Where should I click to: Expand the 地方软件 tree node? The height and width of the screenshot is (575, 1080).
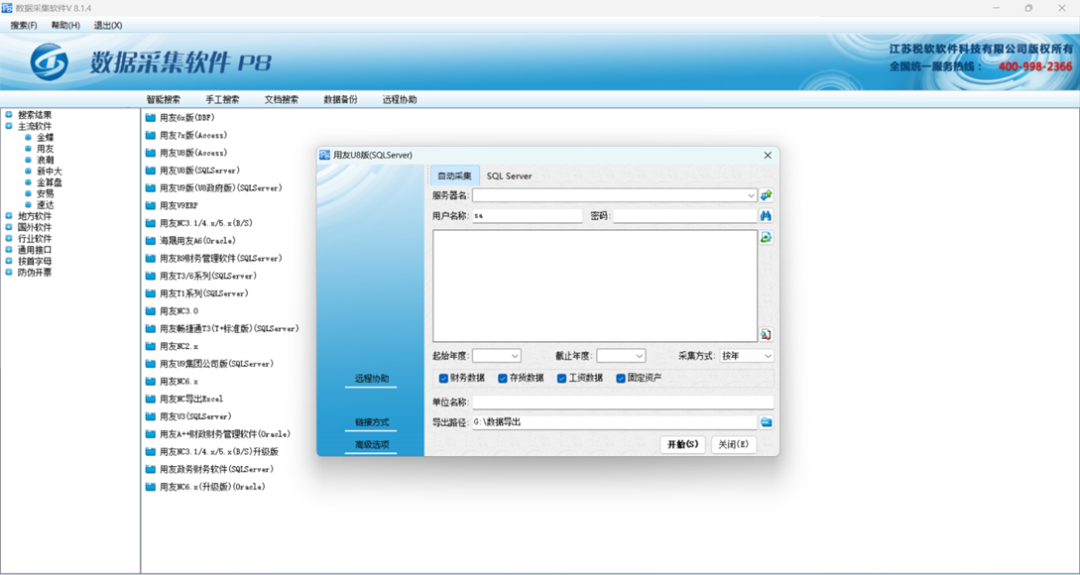coord(9,216)
